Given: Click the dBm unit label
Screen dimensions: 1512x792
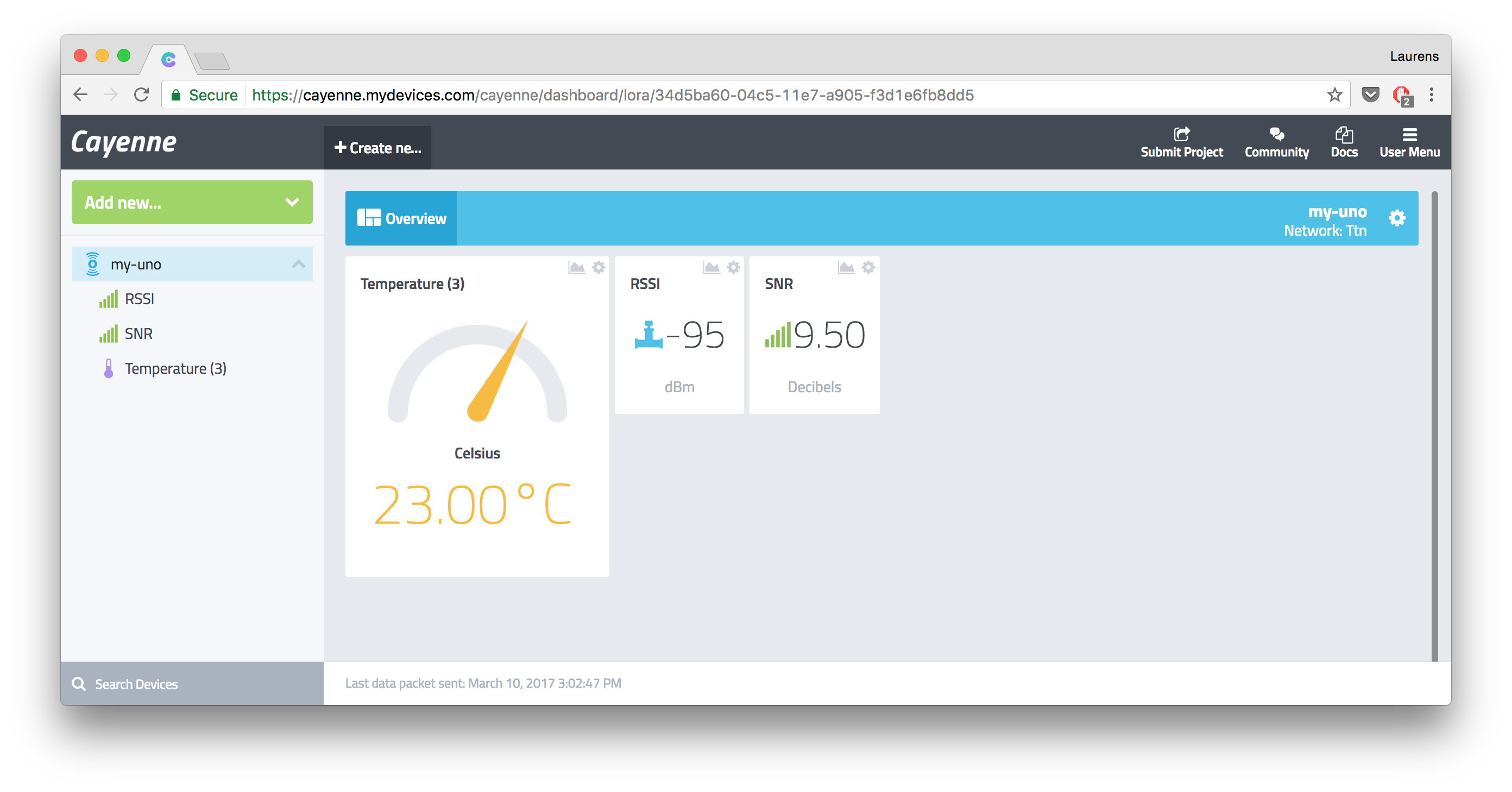Looking at the screenshot, I should pyautogui.click(x=679, y=387).
